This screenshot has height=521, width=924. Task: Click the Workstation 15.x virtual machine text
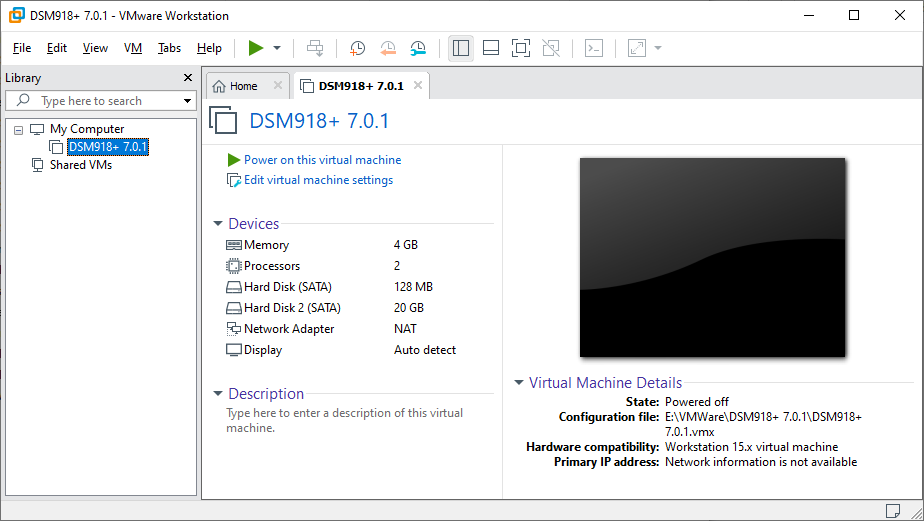pyautogui.click(x=751, y=447)
